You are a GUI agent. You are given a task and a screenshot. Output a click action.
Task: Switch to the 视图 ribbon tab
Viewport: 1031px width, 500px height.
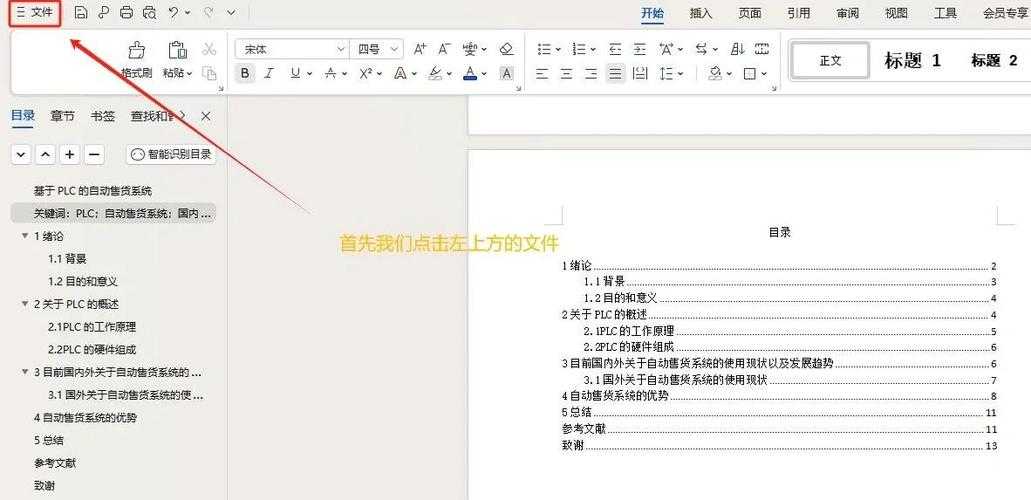[896, 13]
